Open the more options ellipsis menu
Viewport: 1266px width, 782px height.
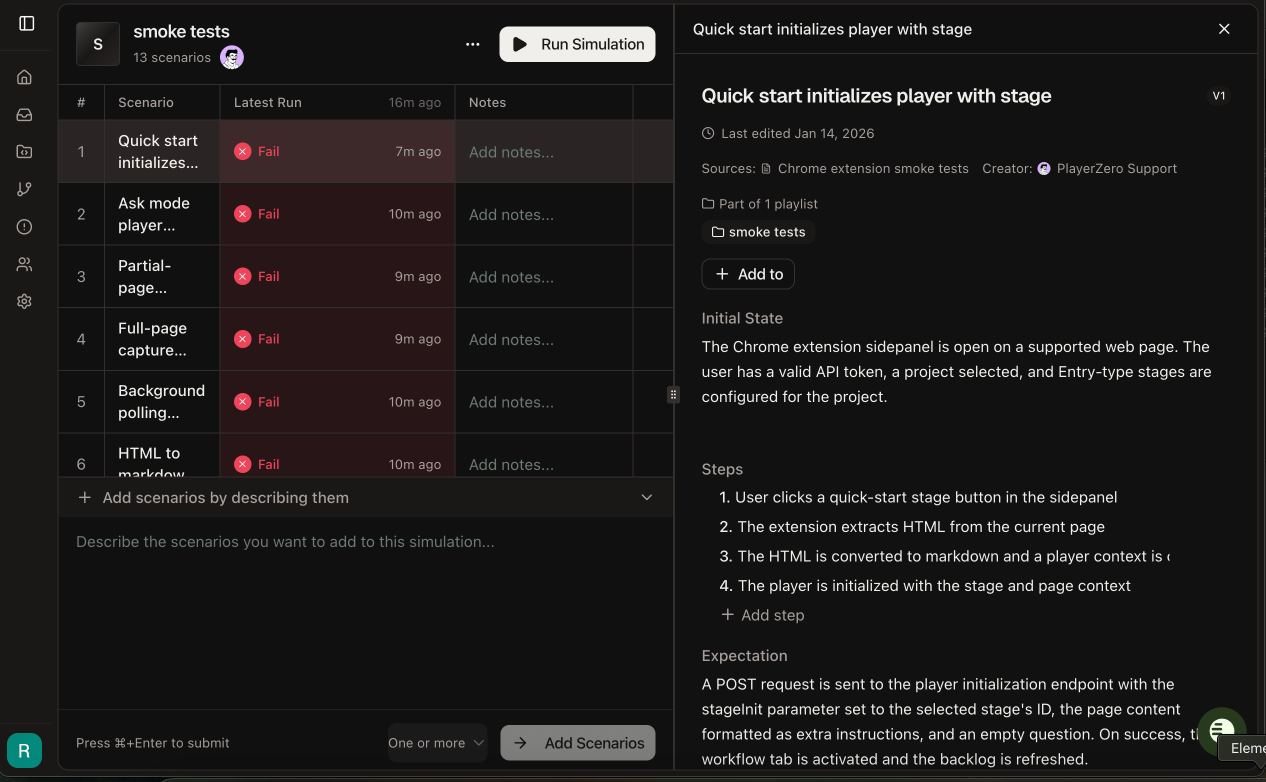(472, 44)
